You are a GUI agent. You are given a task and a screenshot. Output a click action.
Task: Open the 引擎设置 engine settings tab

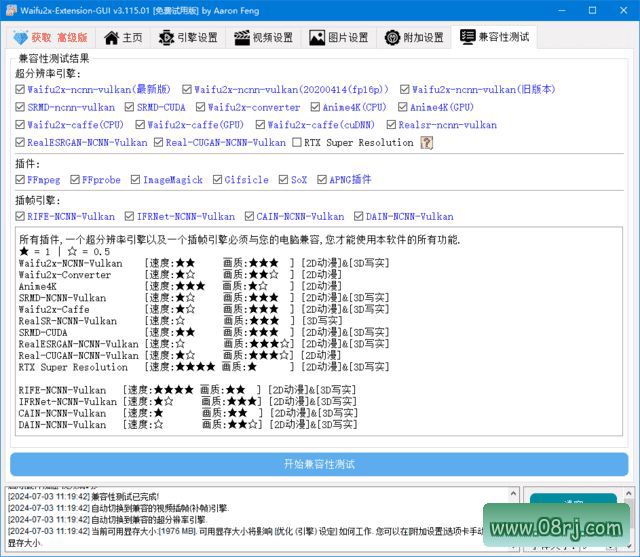[188, 38]
